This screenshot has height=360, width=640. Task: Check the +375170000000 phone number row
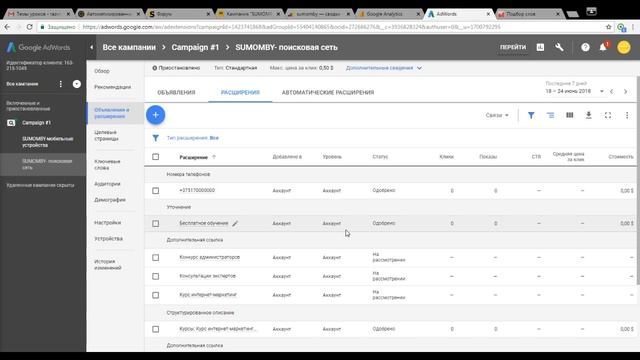(156, 191)
